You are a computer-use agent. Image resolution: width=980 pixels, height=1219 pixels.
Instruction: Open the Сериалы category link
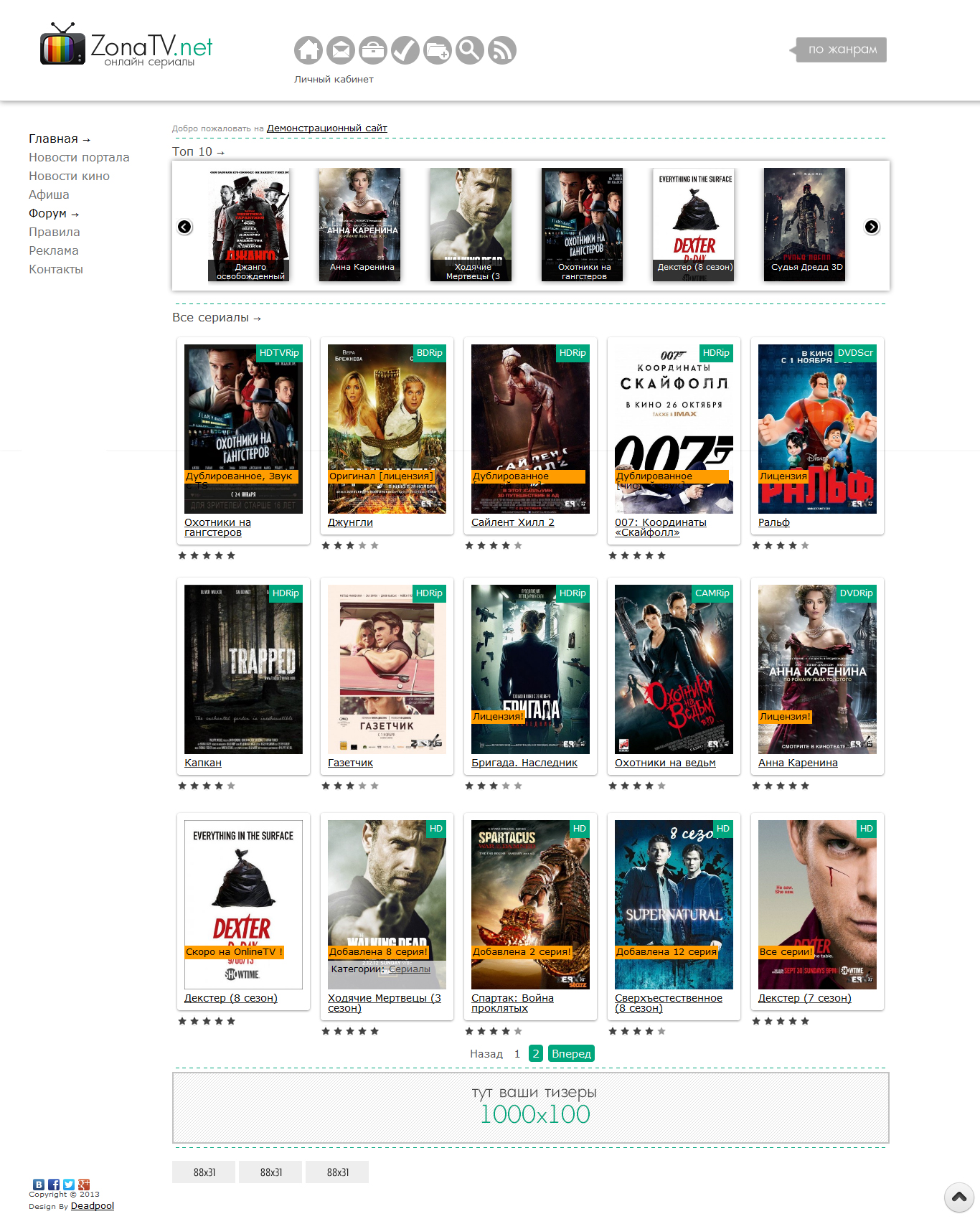pos(410,969)
